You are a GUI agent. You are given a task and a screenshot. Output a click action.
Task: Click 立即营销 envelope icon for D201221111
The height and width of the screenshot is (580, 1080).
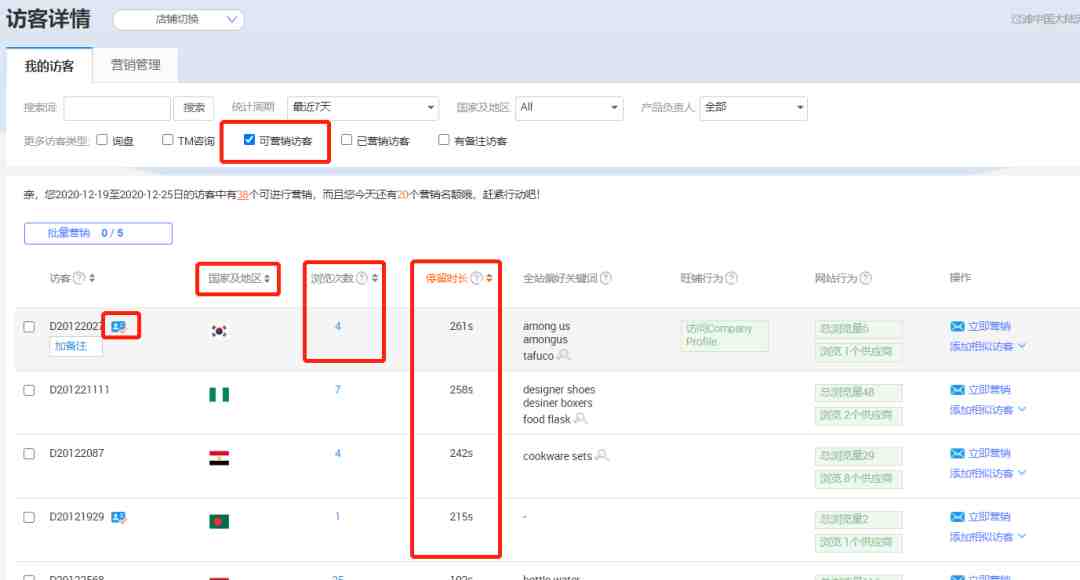(957, 390)
